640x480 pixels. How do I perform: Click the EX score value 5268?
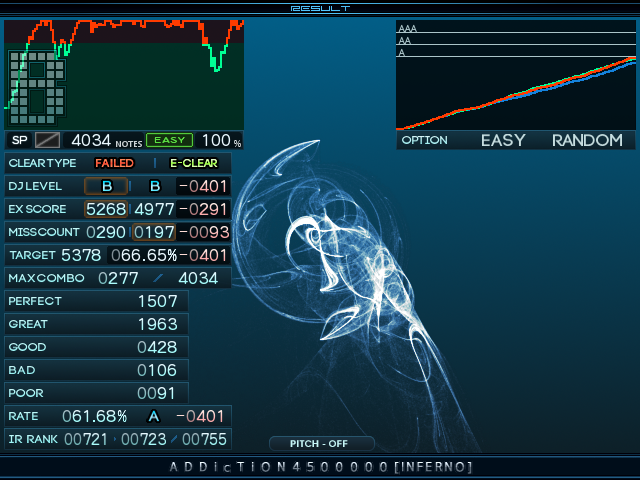(x=106, y=209)
